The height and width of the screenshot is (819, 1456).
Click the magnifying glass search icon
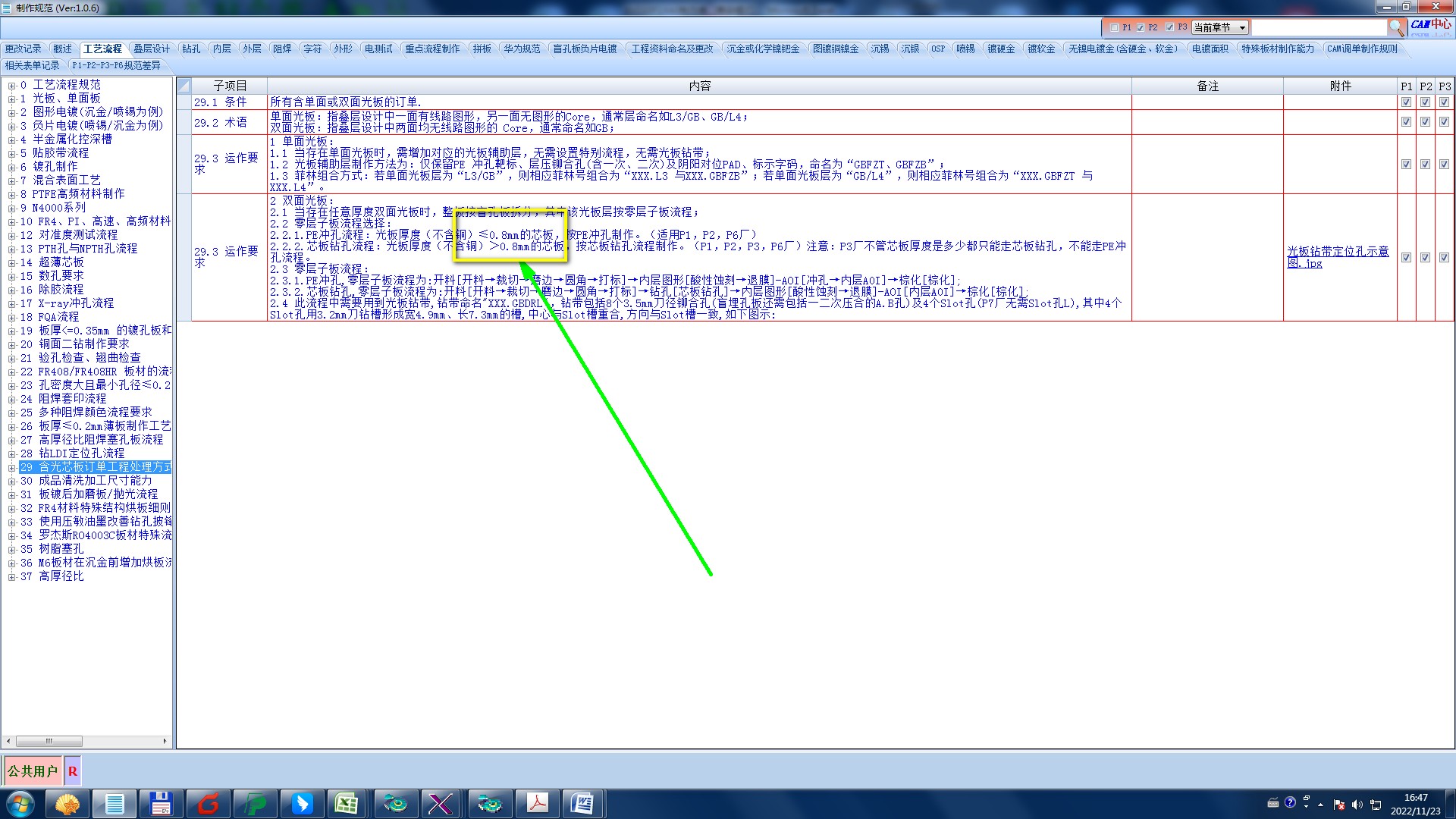tap(1396, 27)
